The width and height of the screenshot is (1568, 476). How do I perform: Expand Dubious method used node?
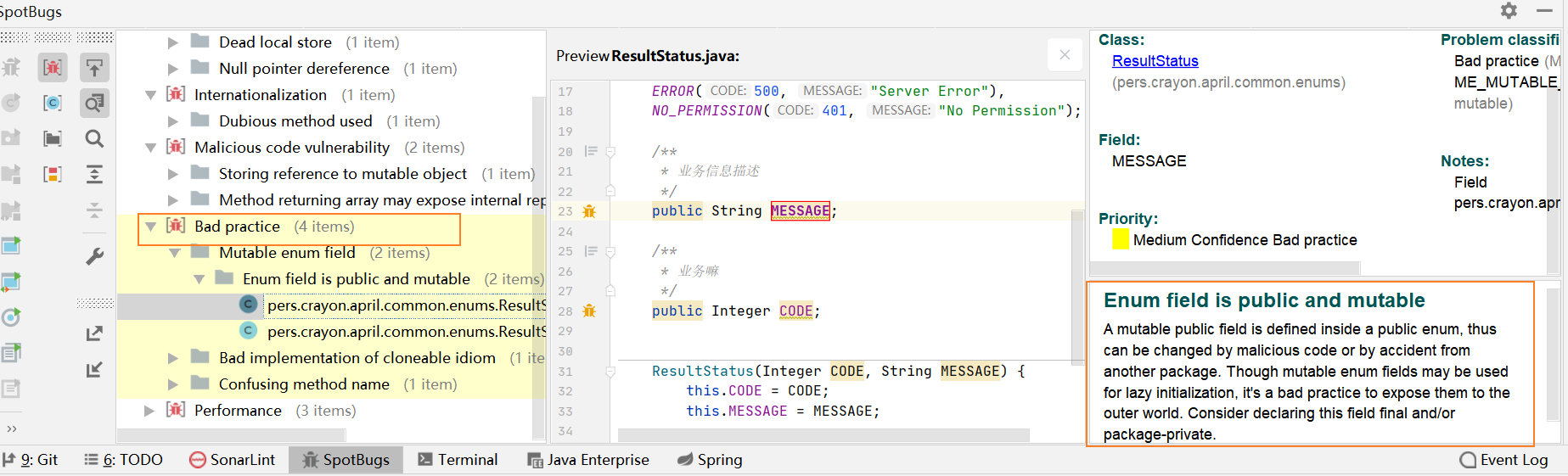(173, 121)
